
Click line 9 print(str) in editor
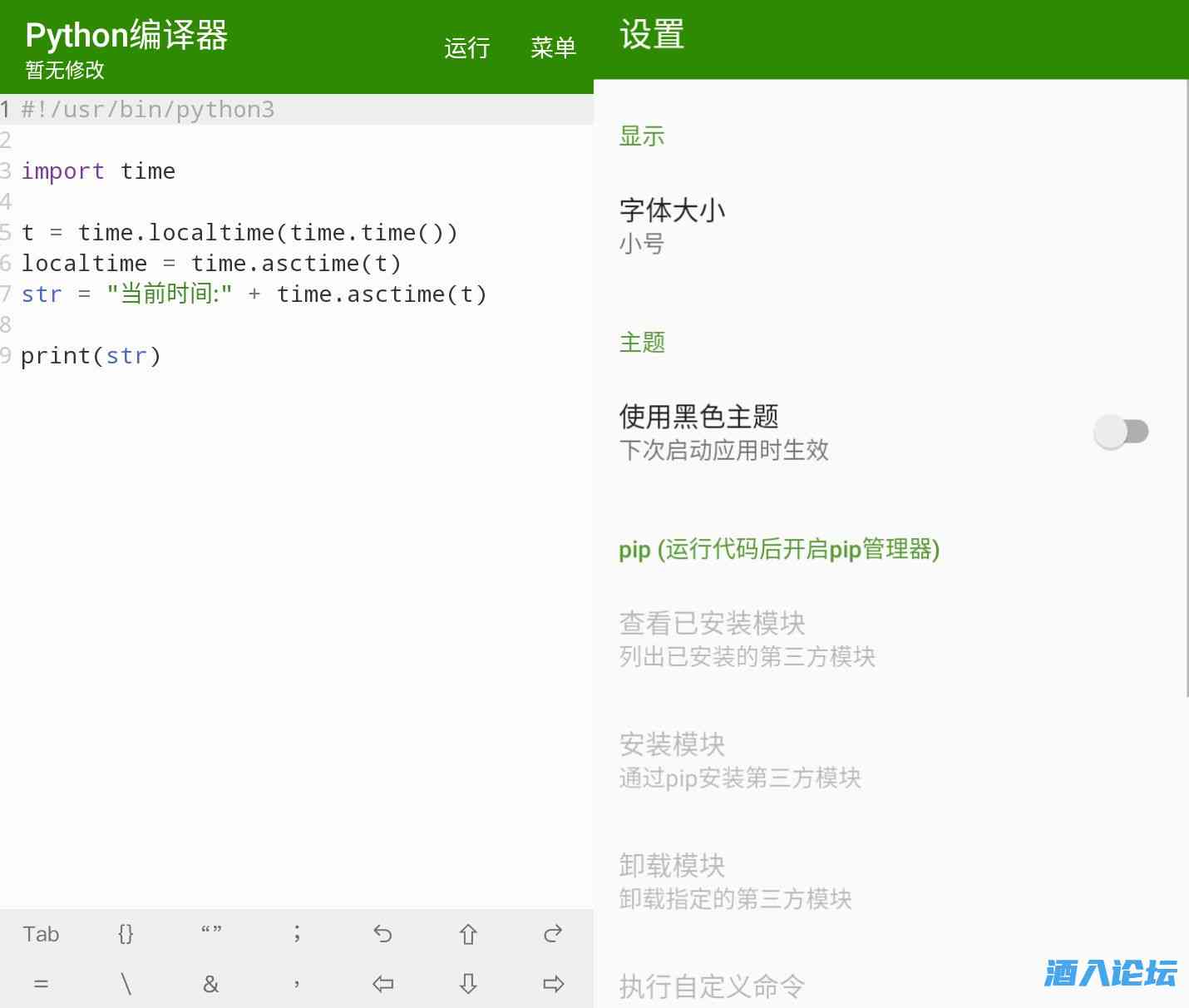pyautogui.click(x=91, y=356)
